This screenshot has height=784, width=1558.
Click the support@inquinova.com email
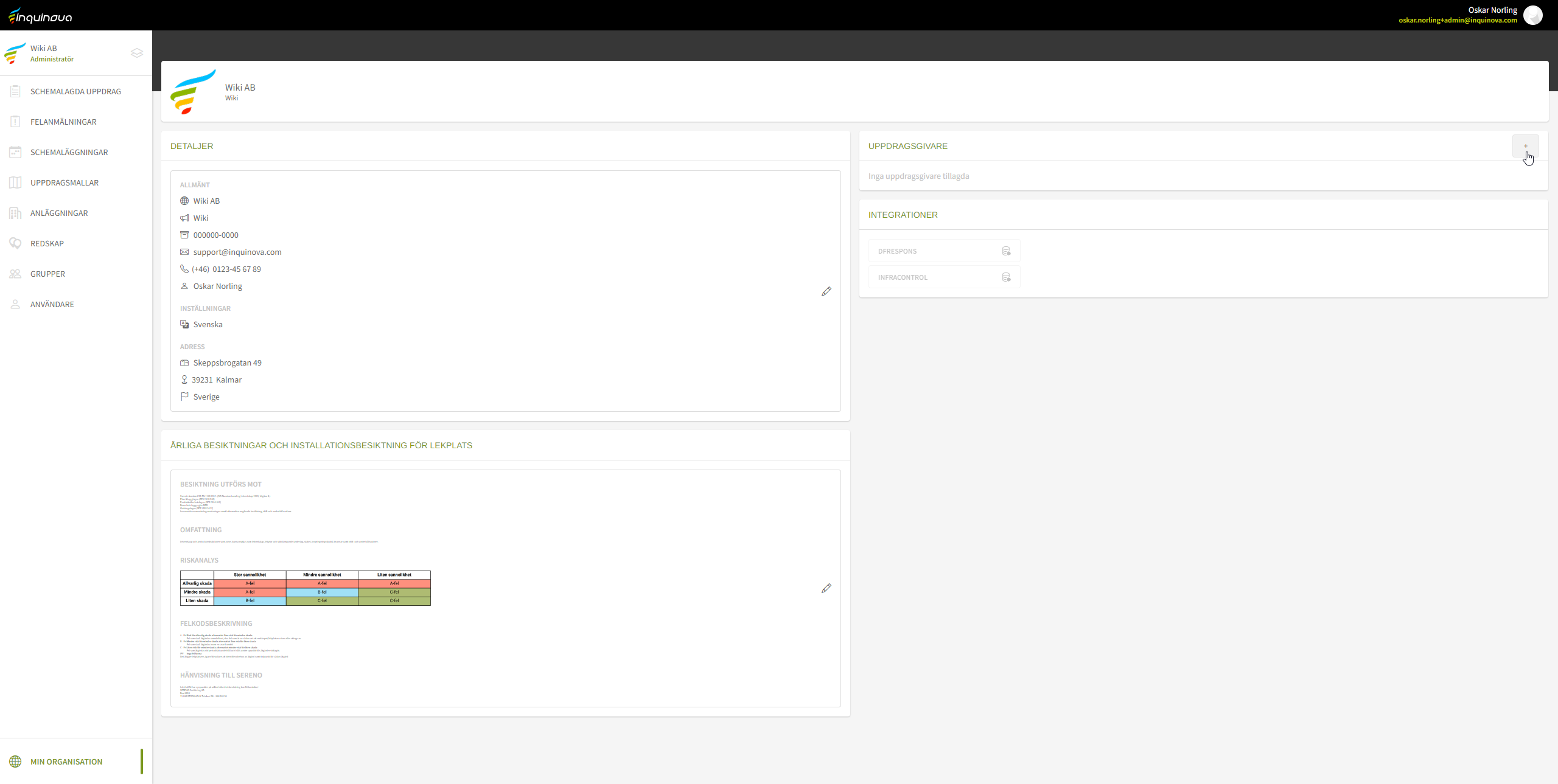pos(237,252)
